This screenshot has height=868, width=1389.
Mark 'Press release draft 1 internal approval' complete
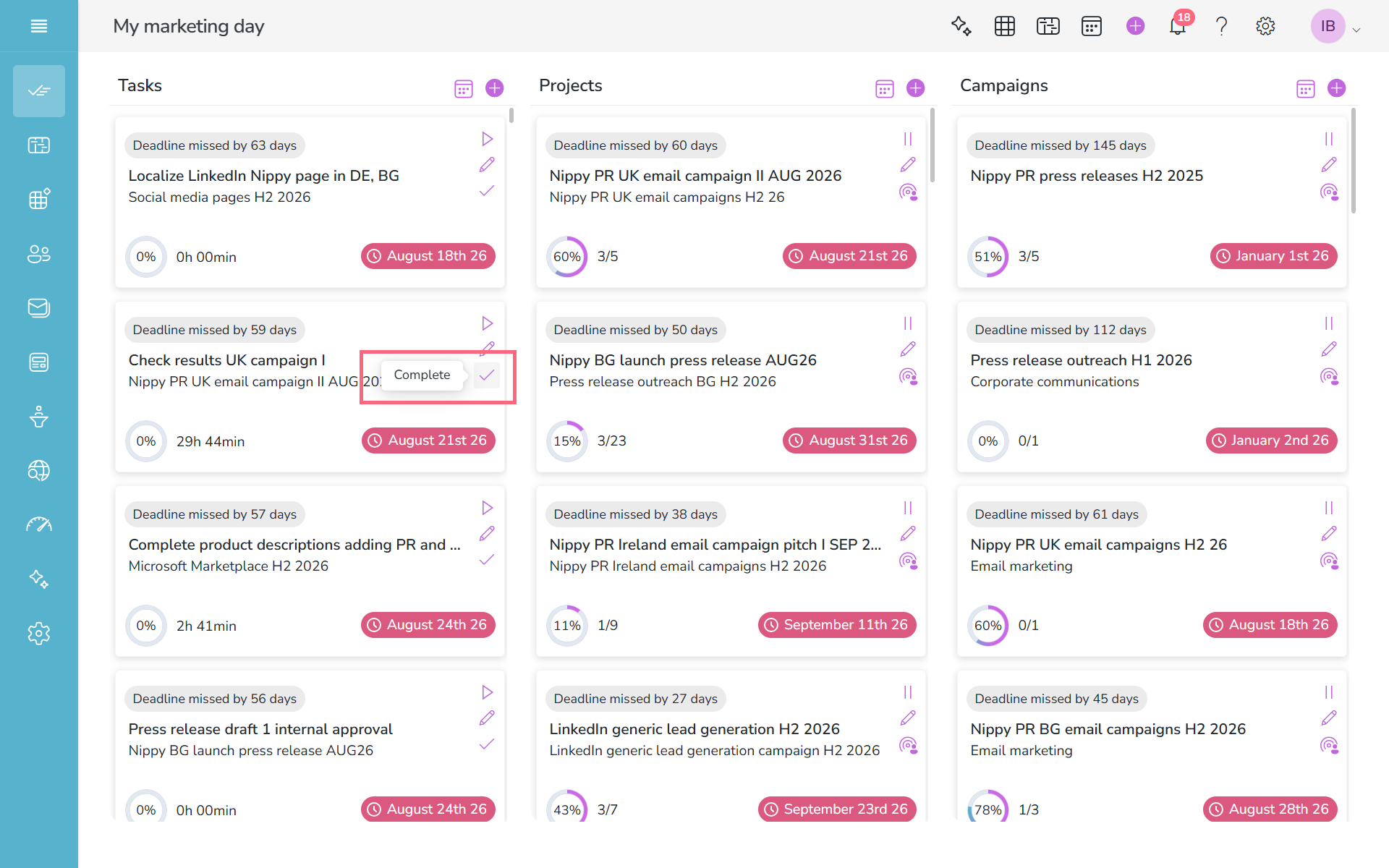click(x=487, y=744)
